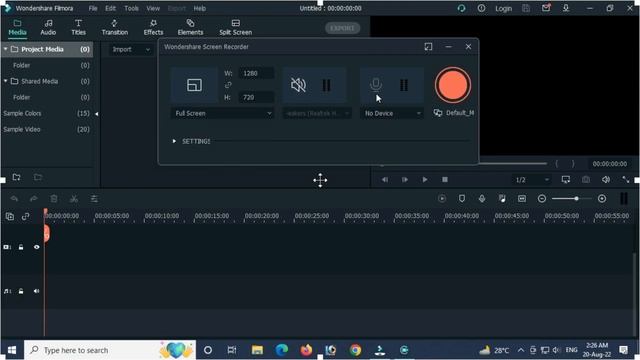This screenshot has width=640, height=360.
Task: Click the voiceover microphone icon in timeline toolbar
Action: tap(482, 199)
